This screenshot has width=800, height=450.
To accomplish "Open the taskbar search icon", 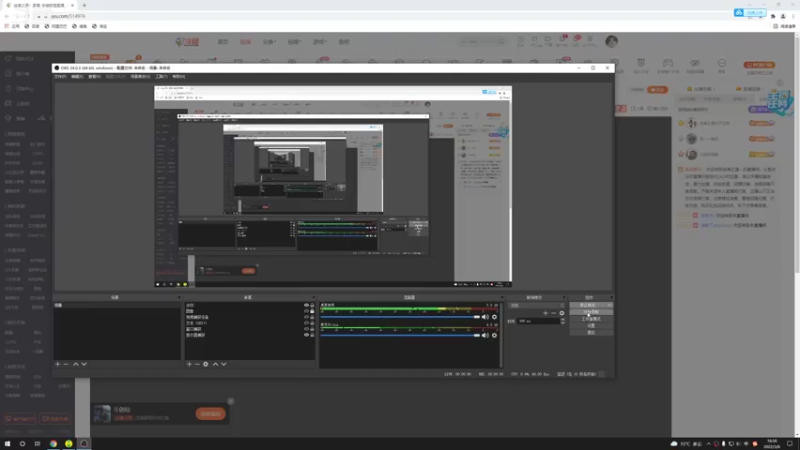I will click(22, 444).
